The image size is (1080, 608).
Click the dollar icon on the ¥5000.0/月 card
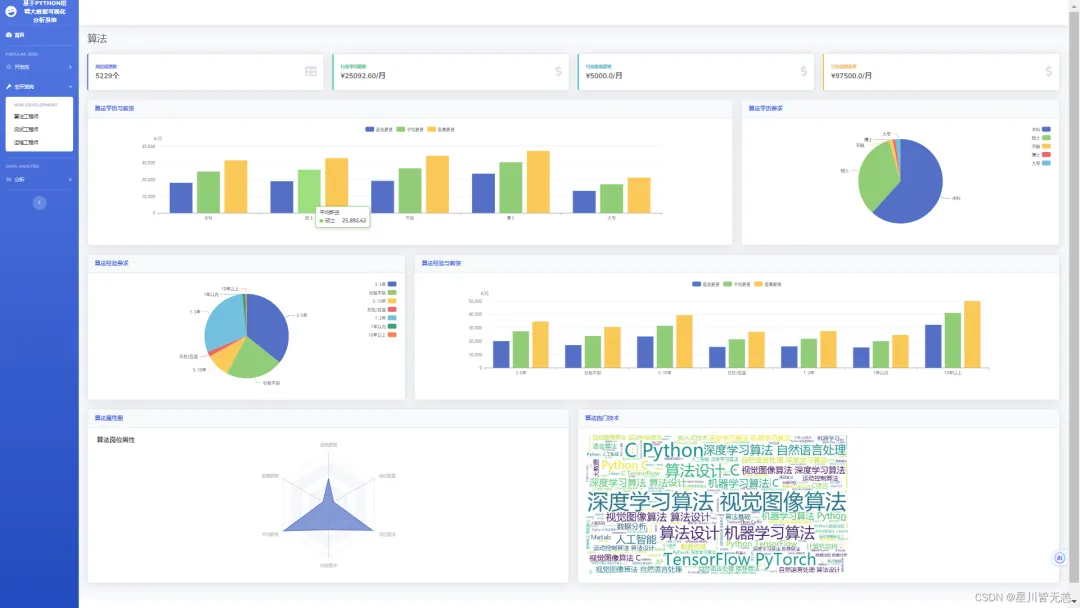804,71
